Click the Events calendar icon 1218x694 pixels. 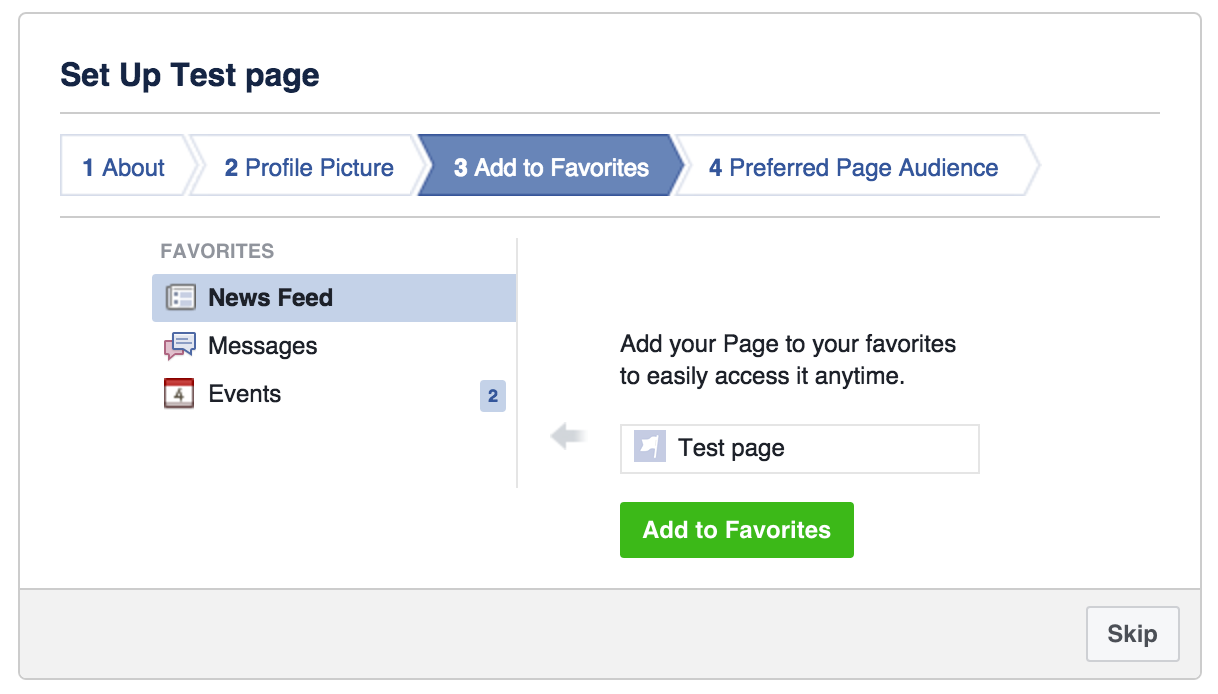point(179,394)
